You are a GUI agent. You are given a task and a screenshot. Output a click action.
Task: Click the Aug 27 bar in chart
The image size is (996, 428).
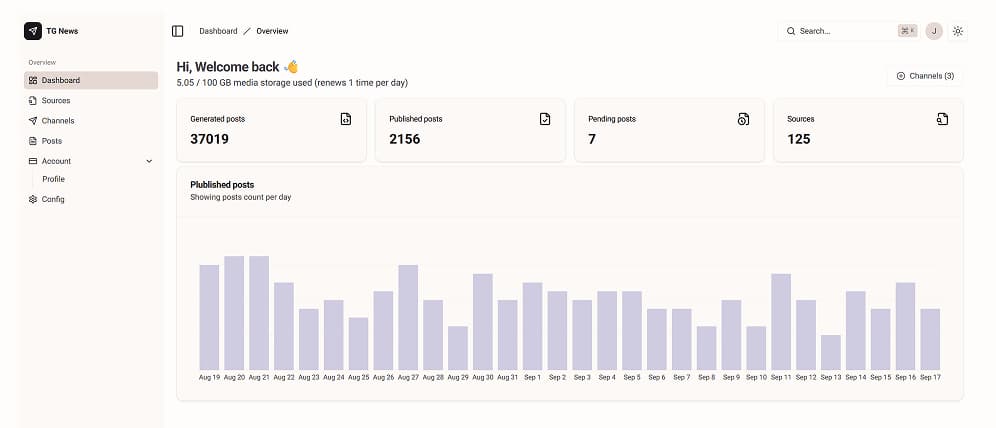tap(408, 317)
